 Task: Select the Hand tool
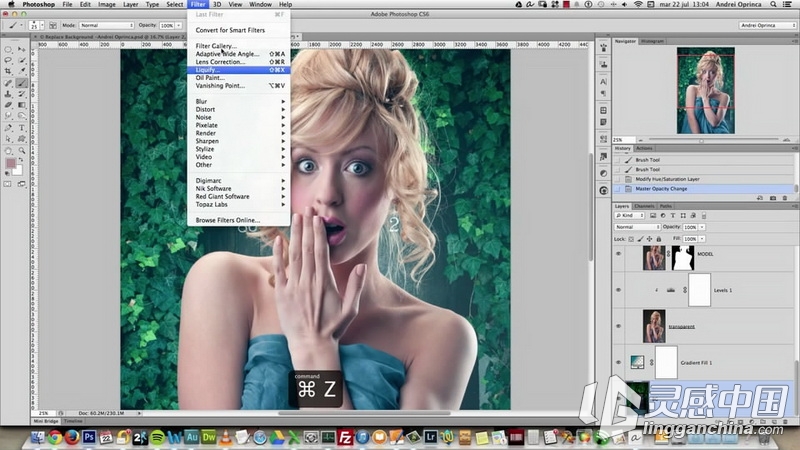[8, 151]
